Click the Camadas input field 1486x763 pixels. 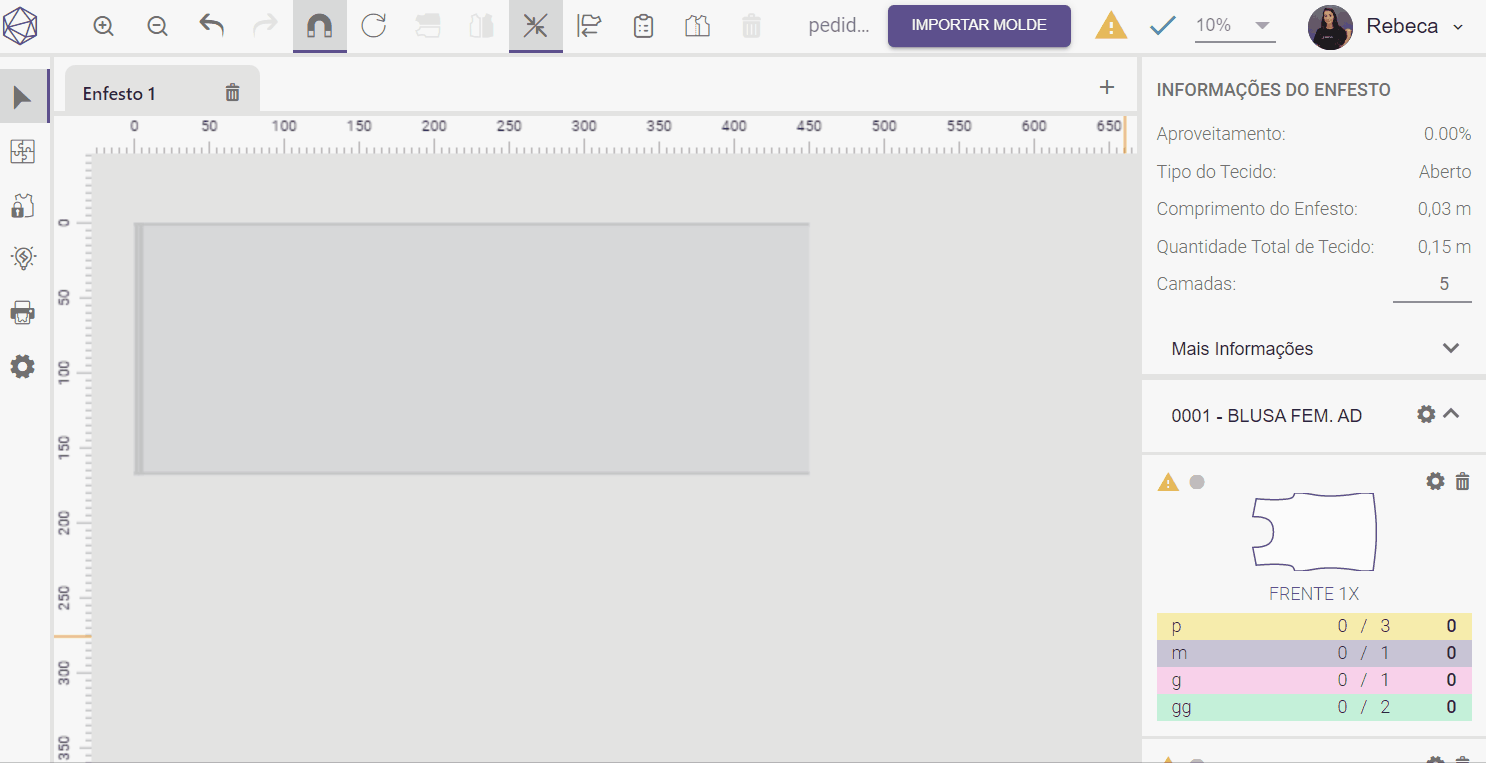click(x=1432, y=285)
